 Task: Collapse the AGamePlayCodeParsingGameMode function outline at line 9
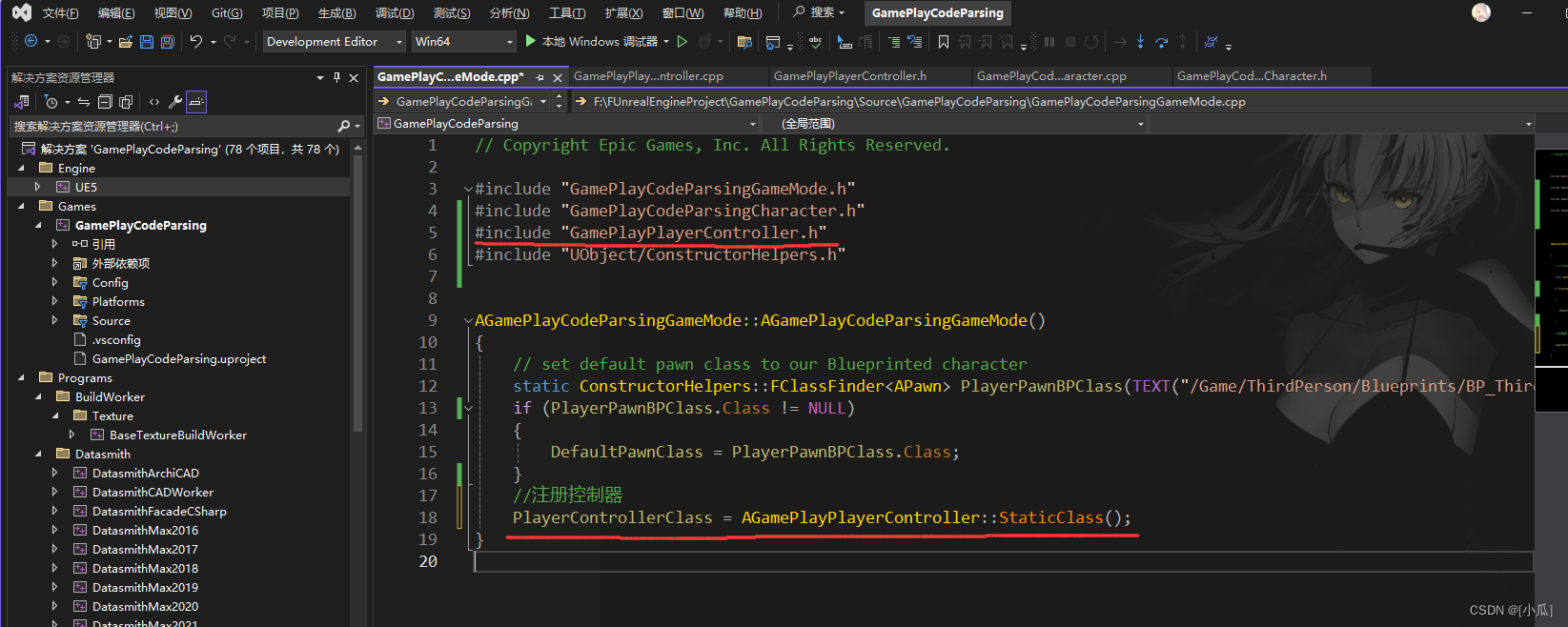(x=468, y=321)
